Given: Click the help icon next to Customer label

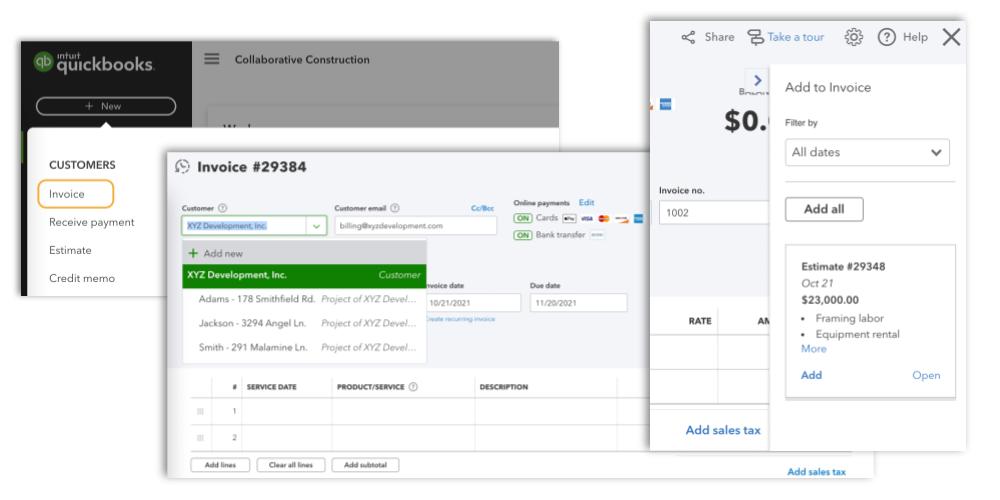Looking at the screenshot, I should point(223,208).
